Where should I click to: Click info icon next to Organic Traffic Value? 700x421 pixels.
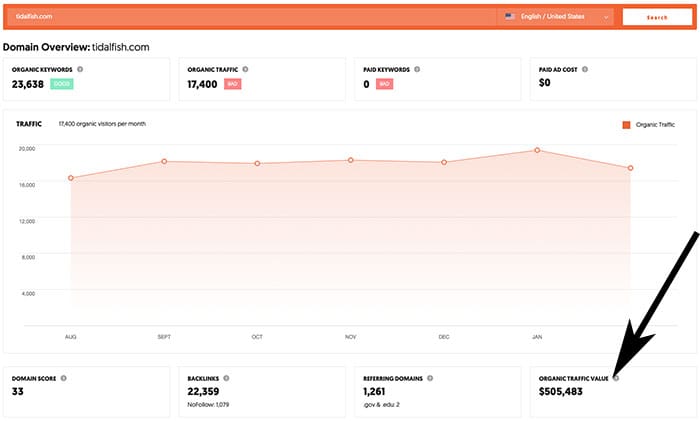click(616, 378)
